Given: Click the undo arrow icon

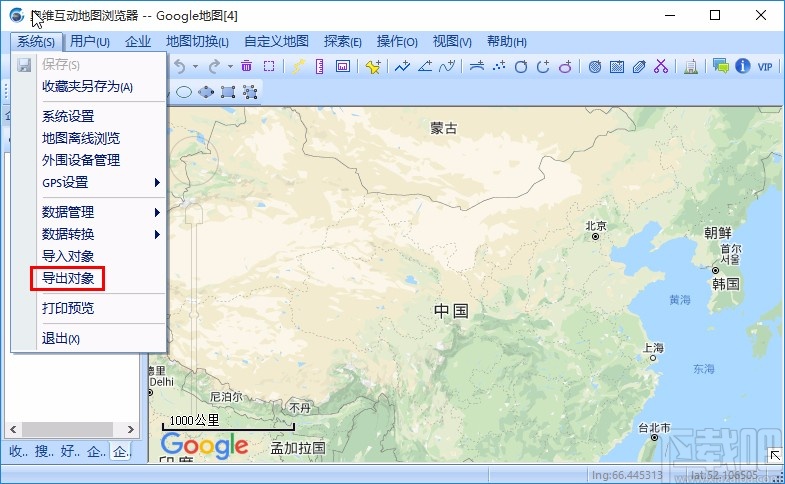Looking at the screenshot, I should click(x=180, y=66).
